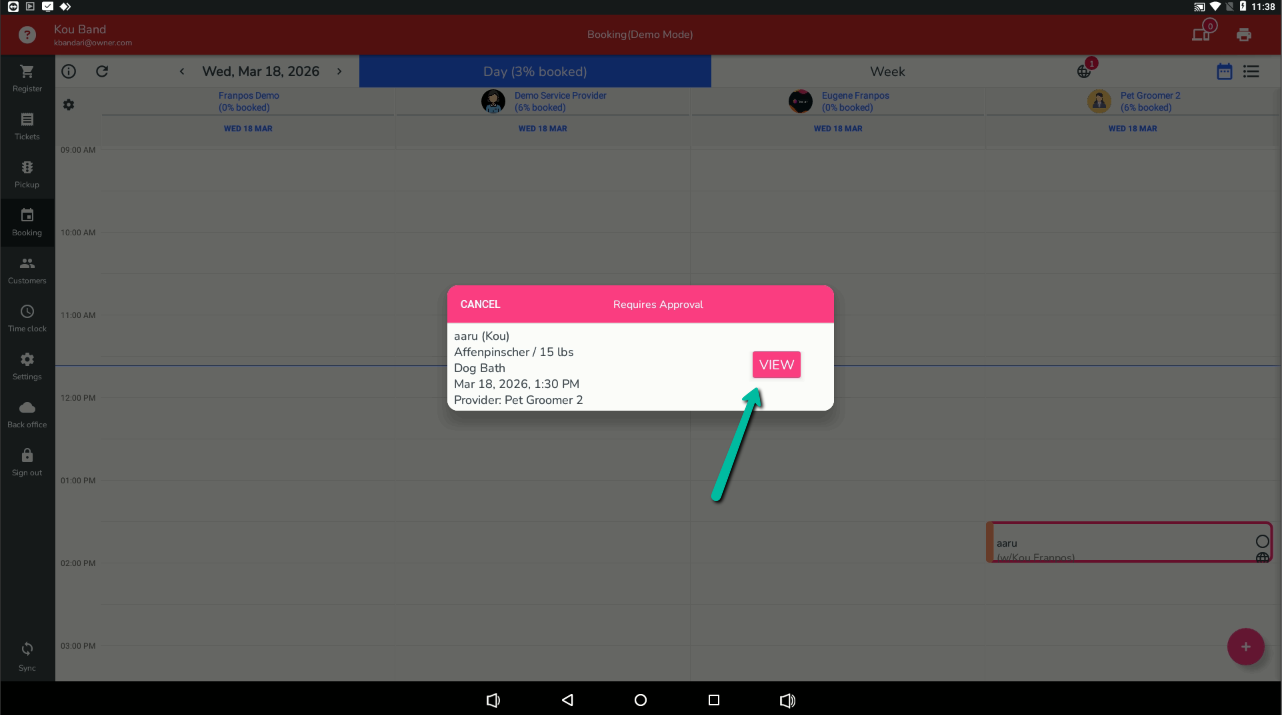1282x715 pixels.
Task: Open the Time clock icon
Action: coord(27,313)
